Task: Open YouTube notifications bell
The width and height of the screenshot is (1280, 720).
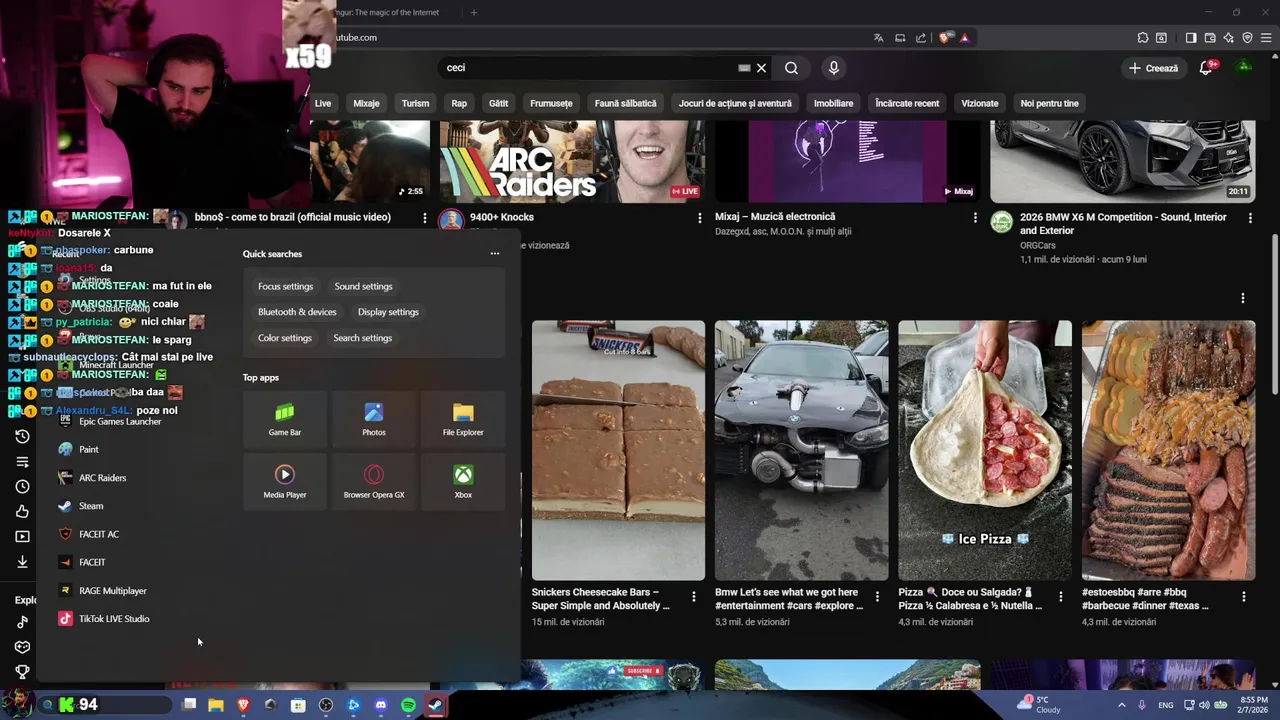Action: coord(1207,68)
